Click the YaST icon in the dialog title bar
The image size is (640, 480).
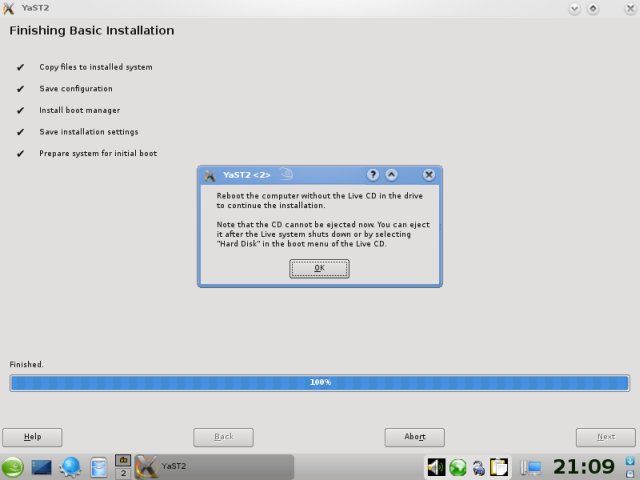point(210,174)
